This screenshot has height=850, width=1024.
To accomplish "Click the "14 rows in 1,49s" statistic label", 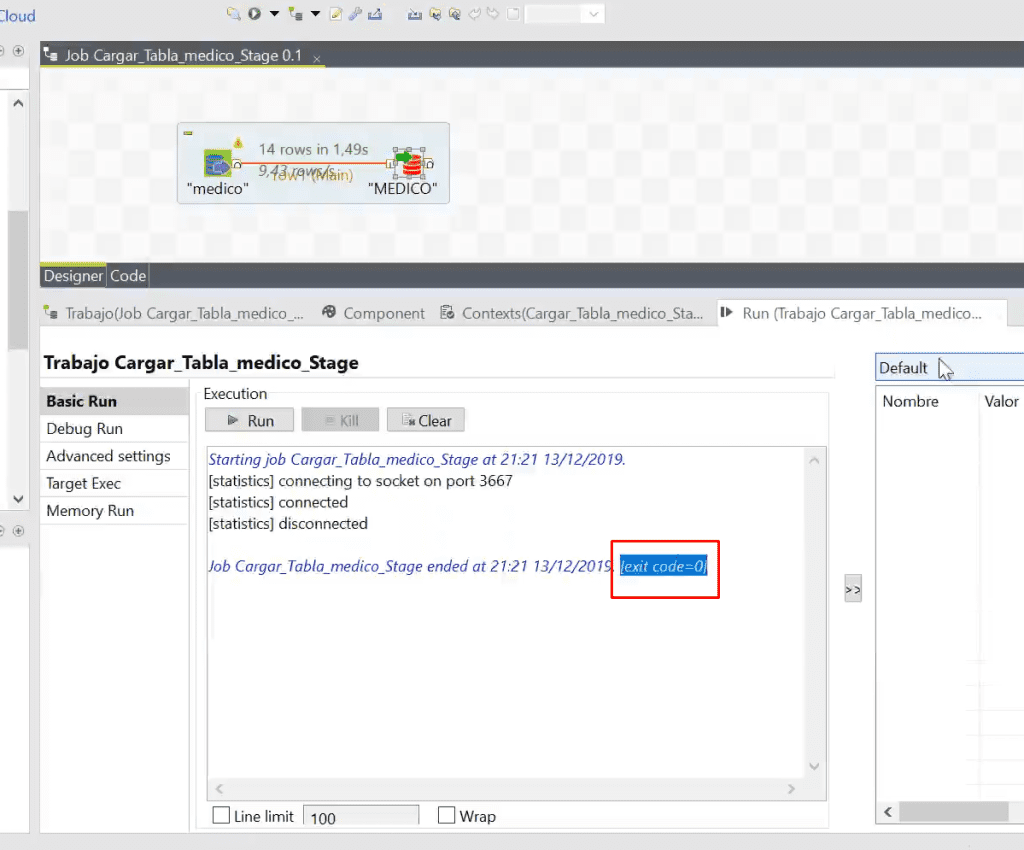I will tap(313, 150).
